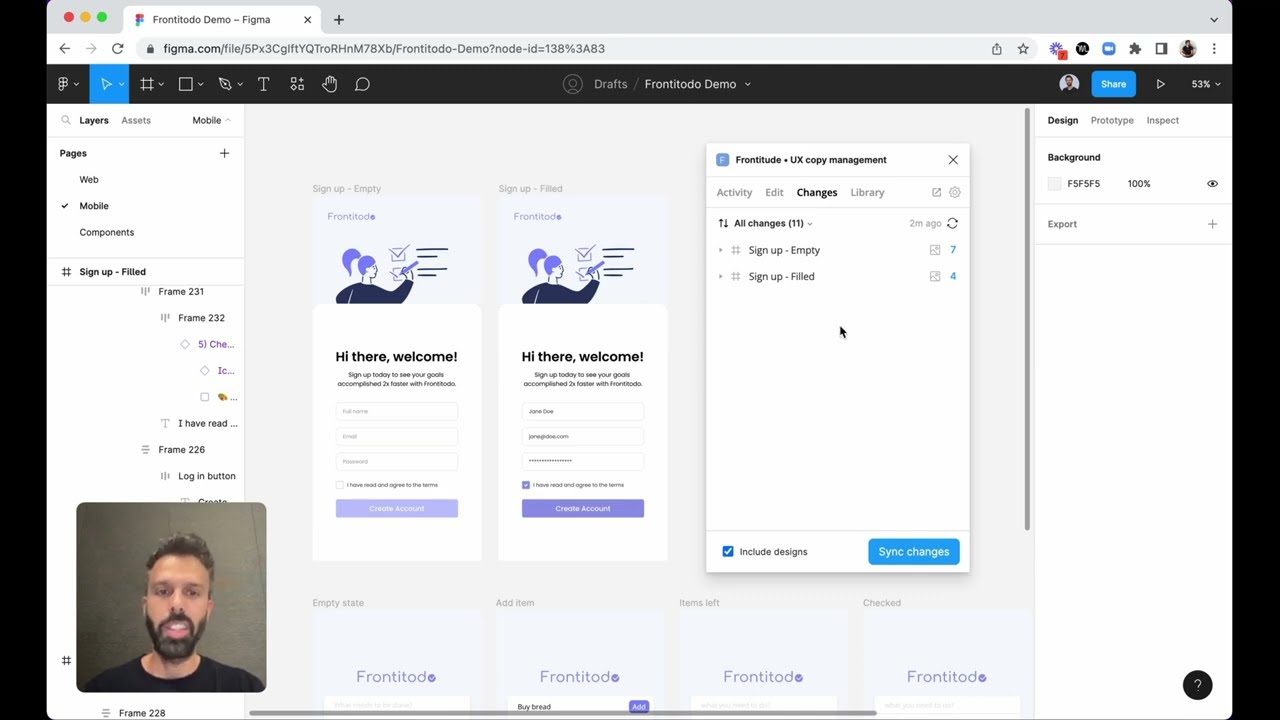Select the Log in button layer
Viewport: 1280px width, 720px height.
coord(207,476)
